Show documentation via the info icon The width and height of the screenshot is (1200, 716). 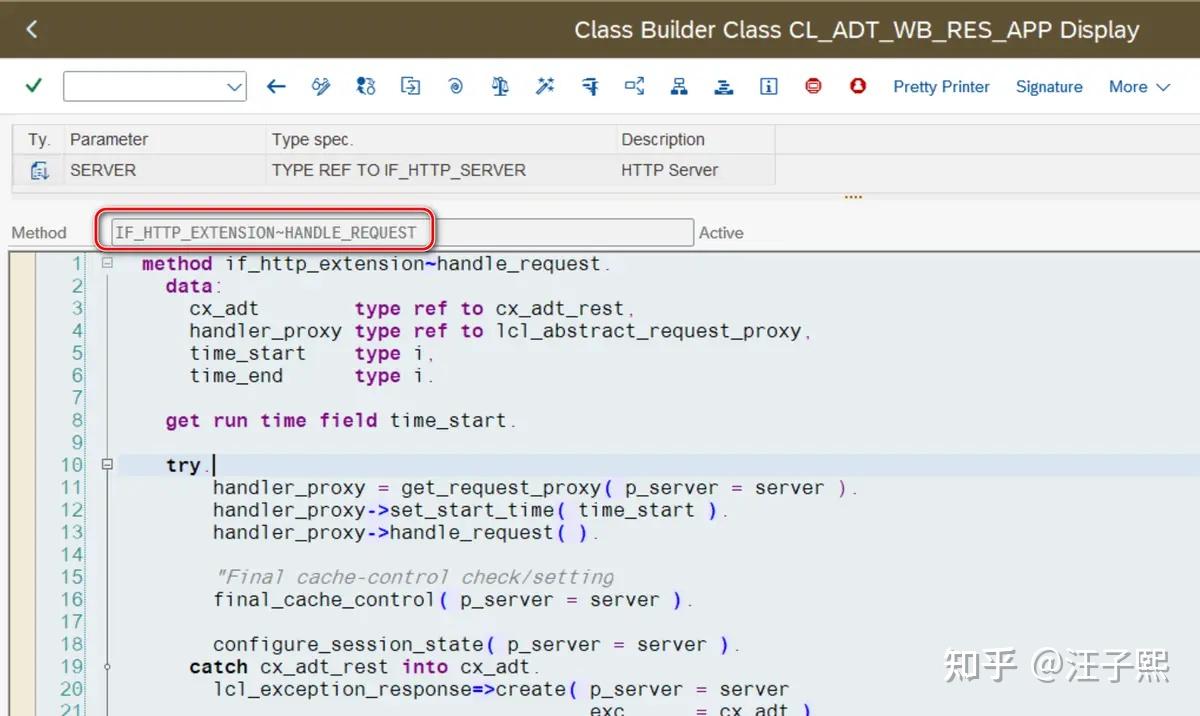tap(769, 87)
